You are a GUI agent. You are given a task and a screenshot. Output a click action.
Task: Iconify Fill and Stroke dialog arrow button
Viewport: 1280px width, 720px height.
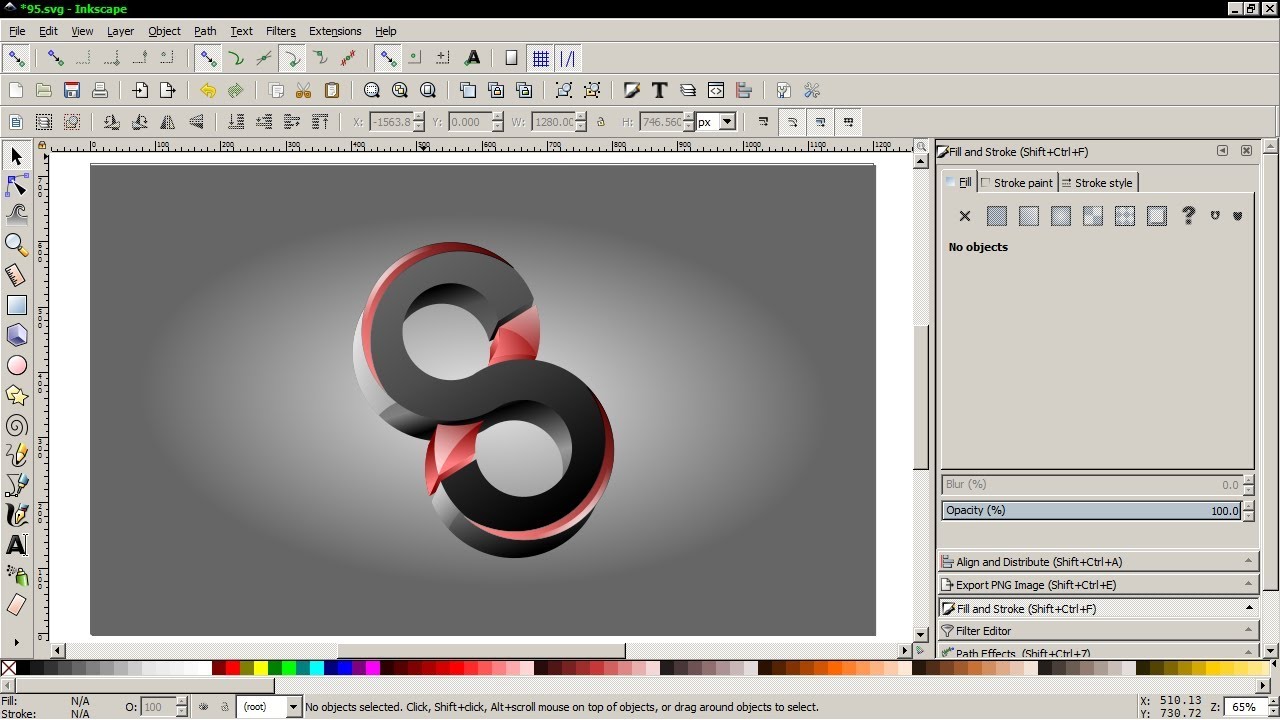(x=1222, y=151)
